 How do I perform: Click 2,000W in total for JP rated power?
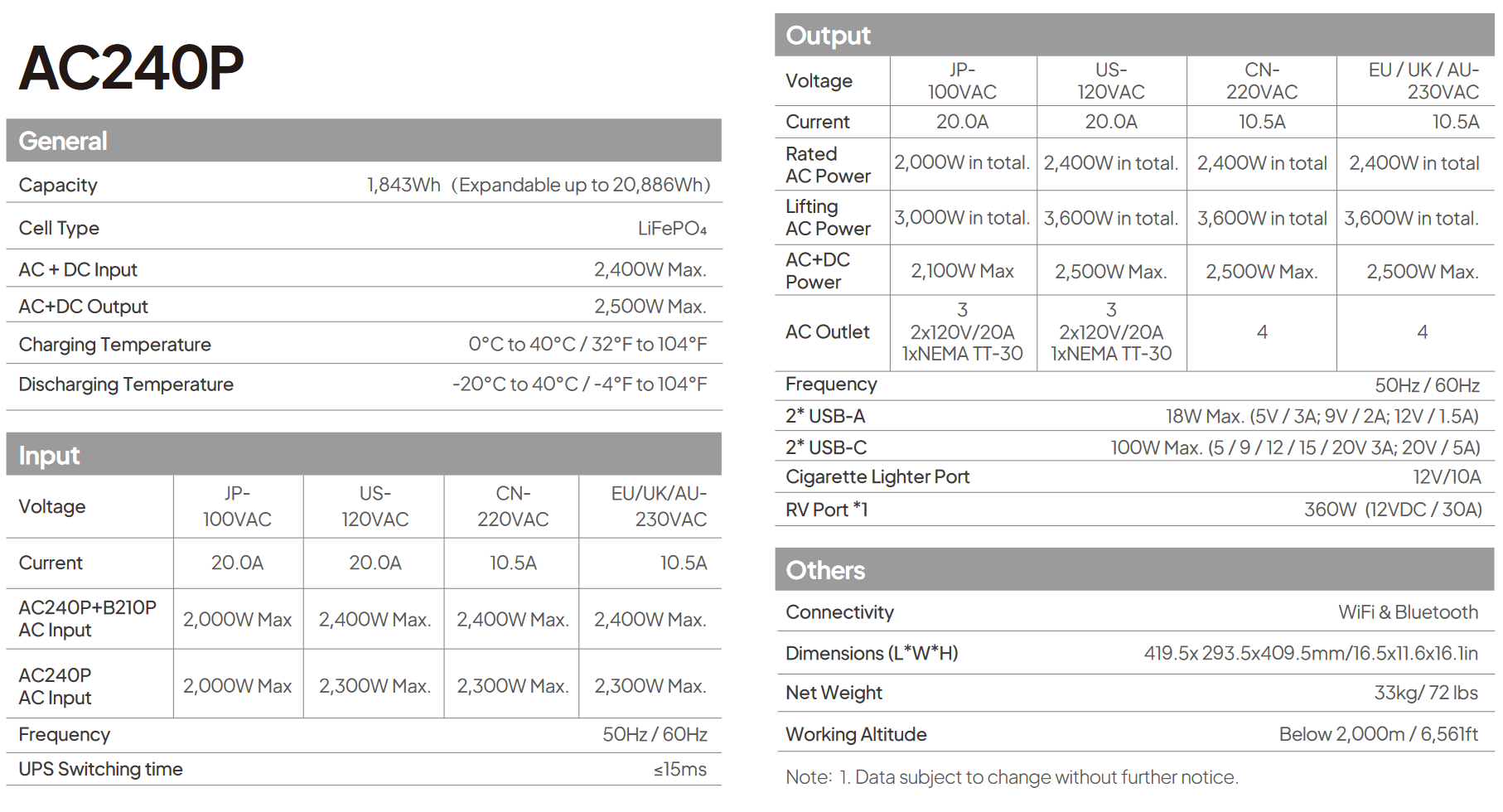click(x=962, y=163)
